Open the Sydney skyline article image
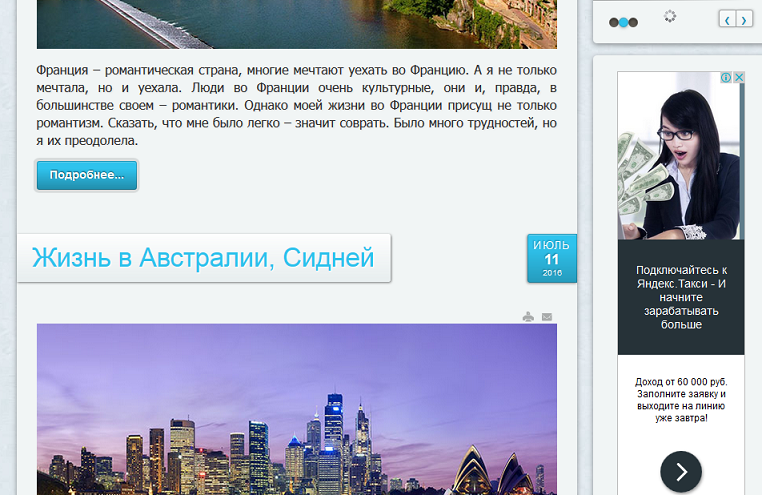Screen dimensions: 762x495 coord(297,410)
